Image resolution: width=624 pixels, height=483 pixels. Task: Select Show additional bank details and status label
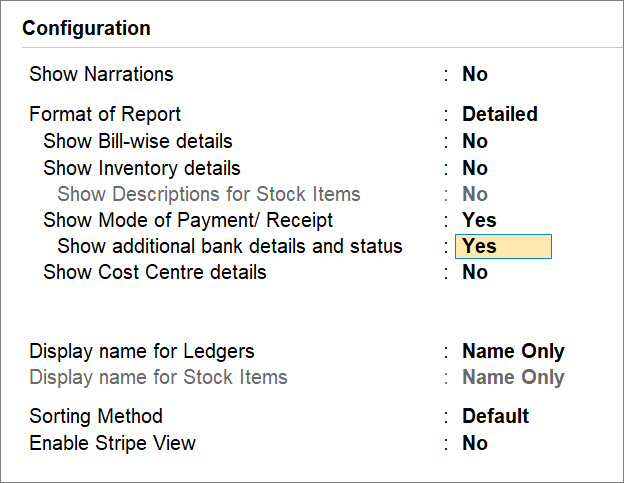pos(230,246)
